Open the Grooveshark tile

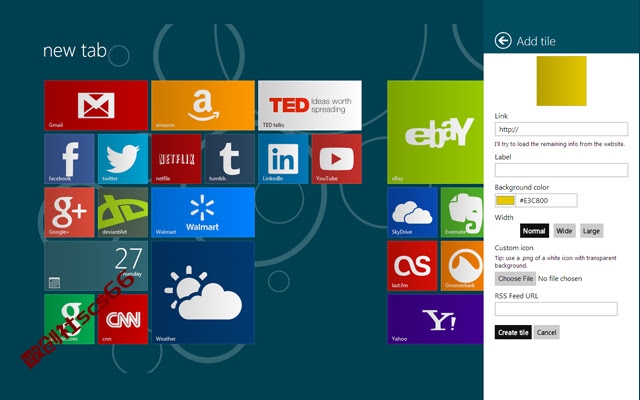pos(462,266)
